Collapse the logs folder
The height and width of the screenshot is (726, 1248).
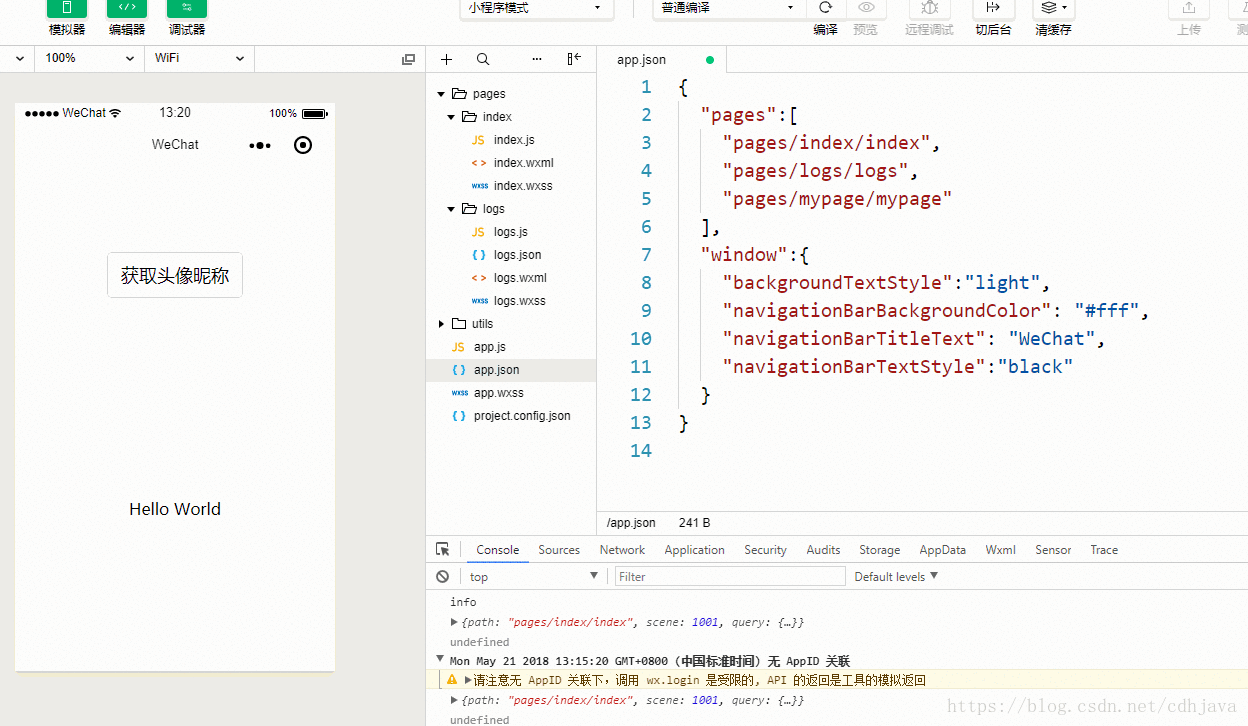451,209
